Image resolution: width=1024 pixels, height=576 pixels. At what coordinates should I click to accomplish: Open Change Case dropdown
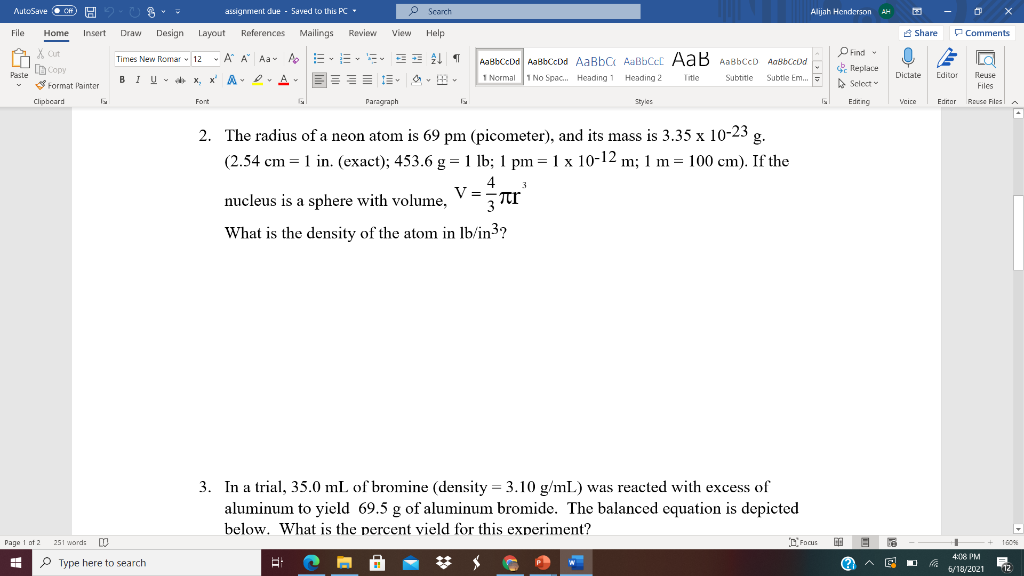(x=268, y=59)
